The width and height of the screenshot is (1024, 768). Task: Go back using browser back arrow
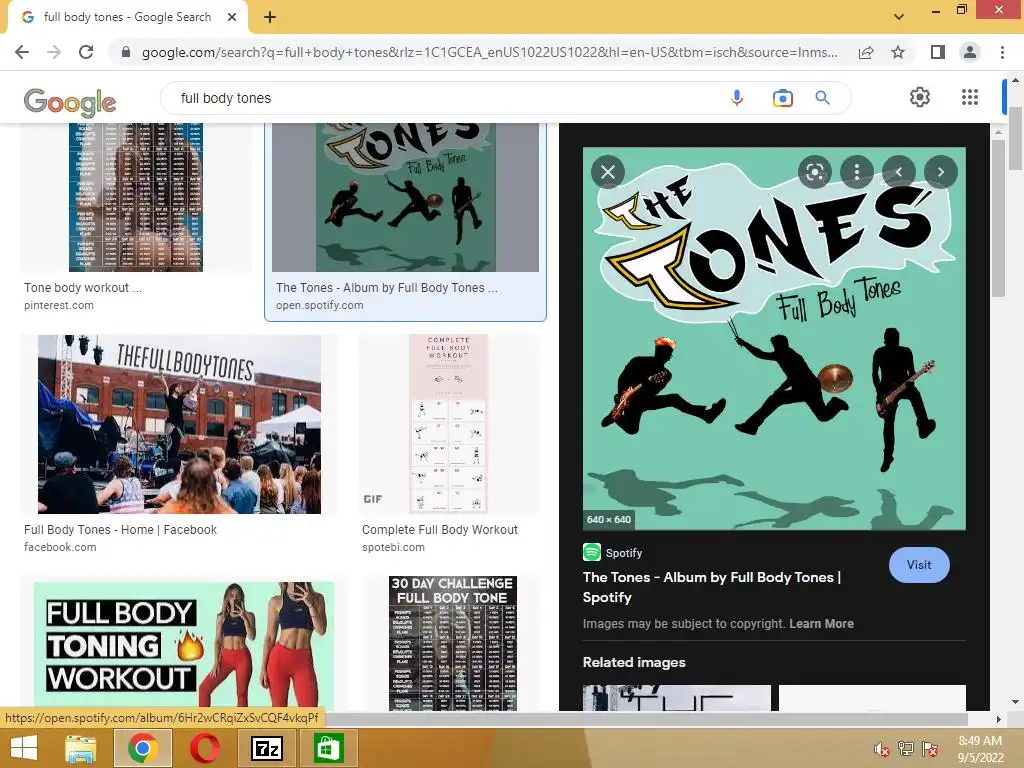(22, 52)
